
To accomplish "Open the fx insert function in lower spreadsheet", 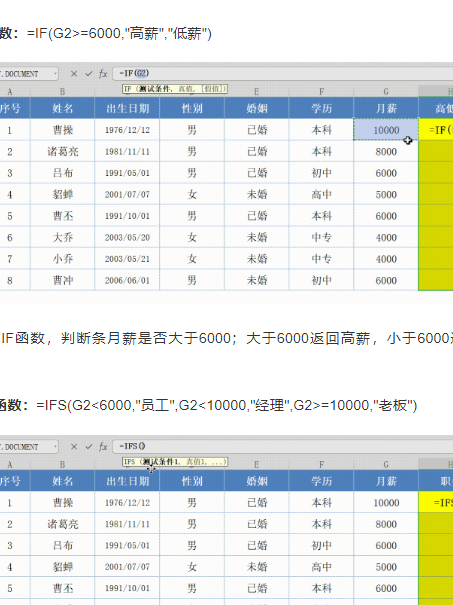I will coord(103,446).
